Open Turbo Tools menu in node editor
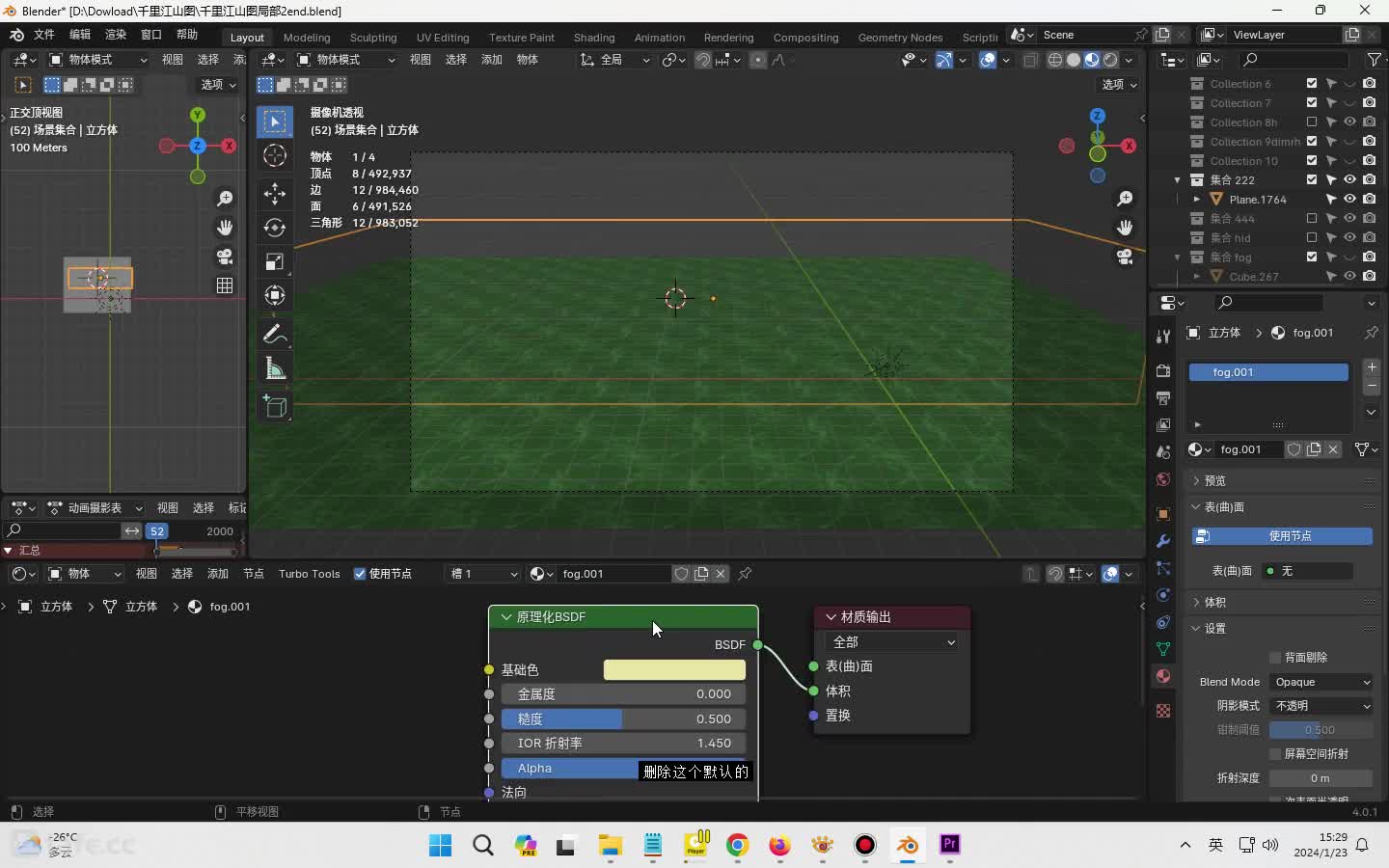 tap(309, 574)
